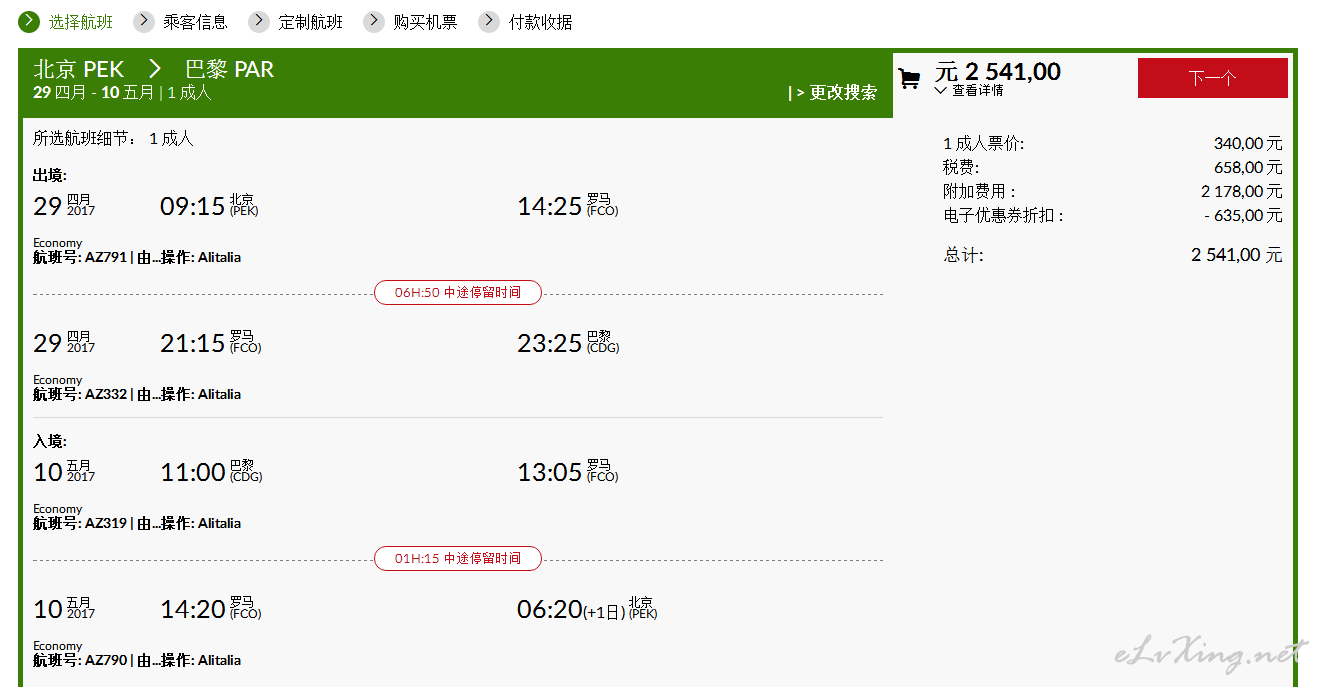The height and width of the screenshot is (687, 1319).
Task: Click the 定制航班 step arrow icon
Action: coord(260,21)
